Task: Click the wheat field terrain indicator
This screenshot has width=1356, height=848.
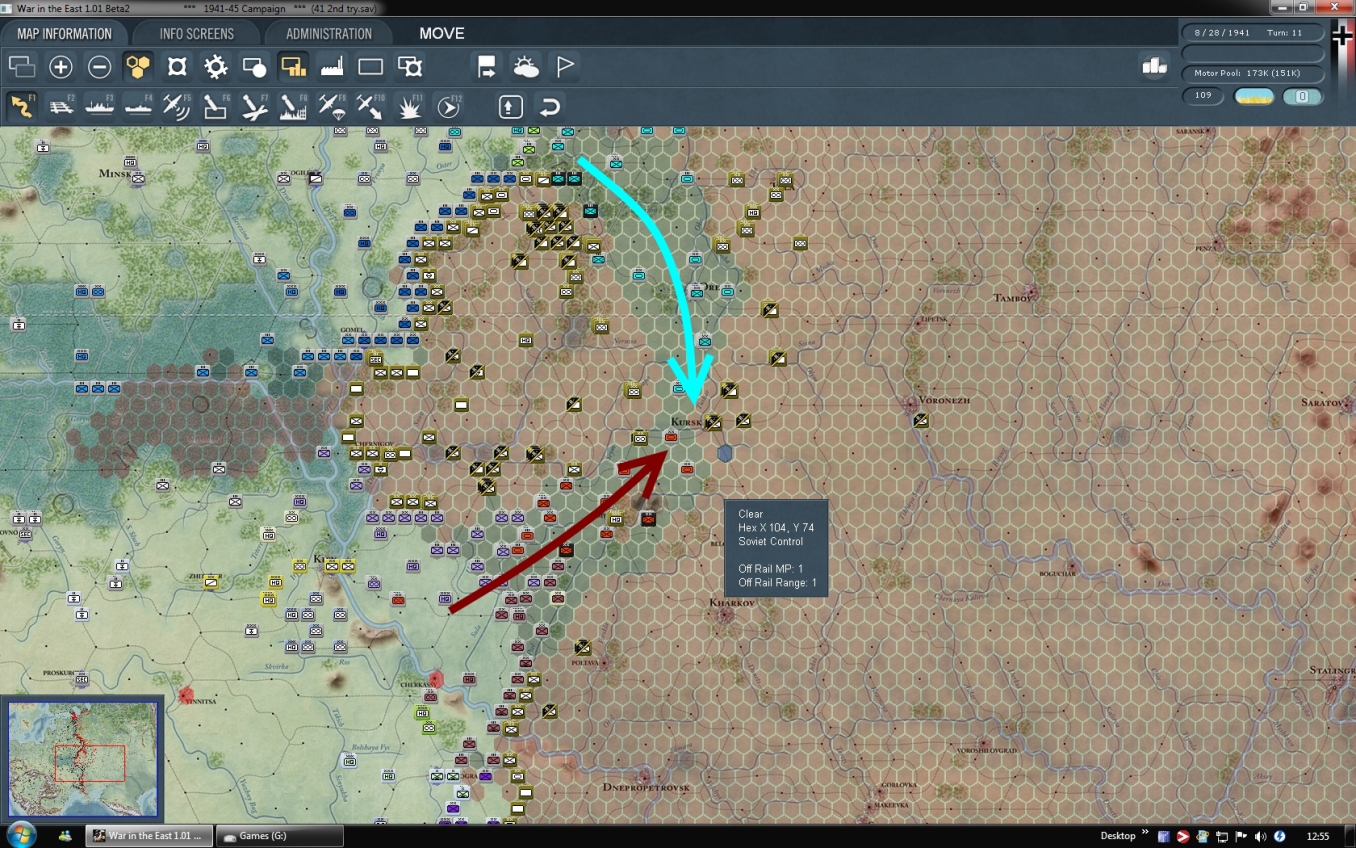Action: (x=1254, y=96)
